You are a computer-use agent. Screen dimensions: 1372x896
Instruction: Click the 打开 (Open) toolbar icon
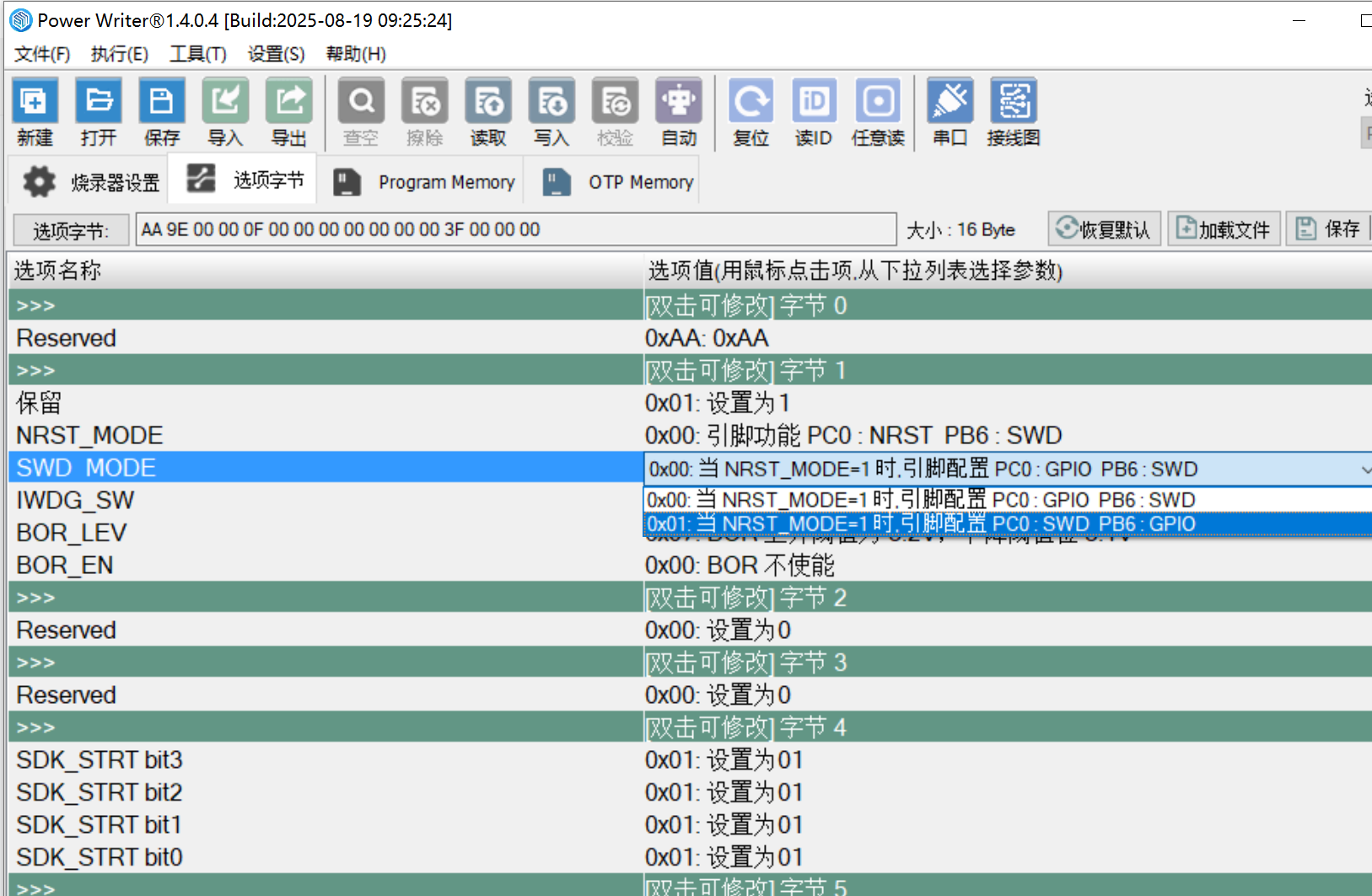tap(99, 112)
